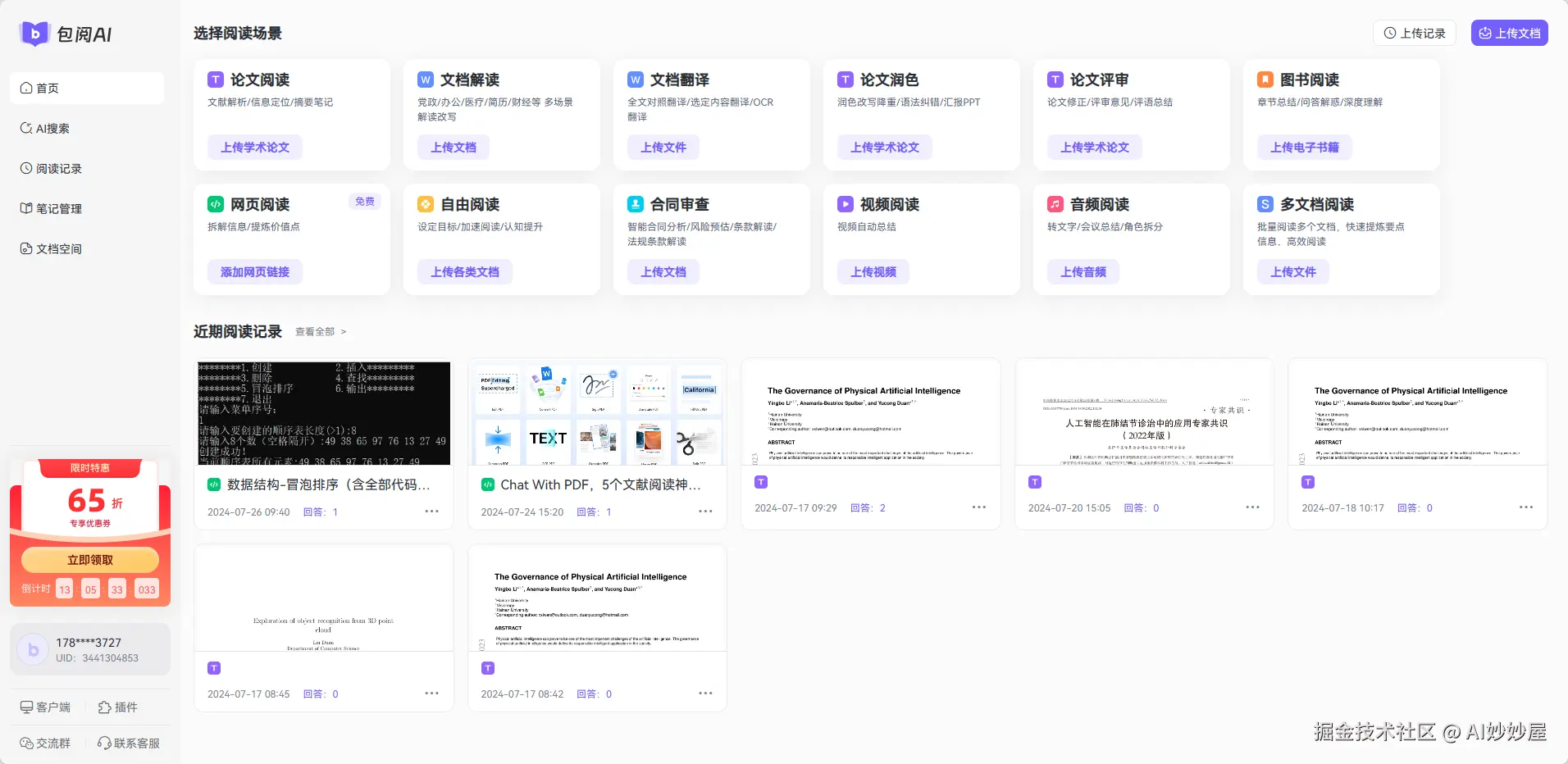Click the 上传记录 button
The image size is (1568, 764).
tap(1415, 33)
